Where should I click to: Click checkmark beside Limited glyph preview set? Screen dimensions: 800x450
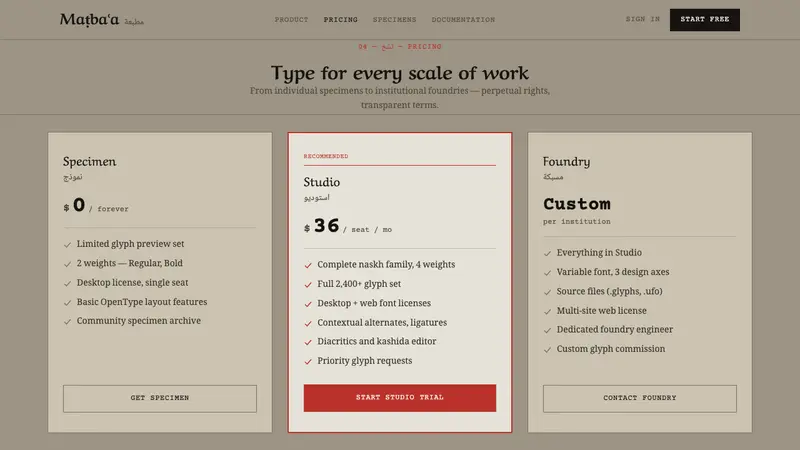pyautogui.click(x=67, y=245)
